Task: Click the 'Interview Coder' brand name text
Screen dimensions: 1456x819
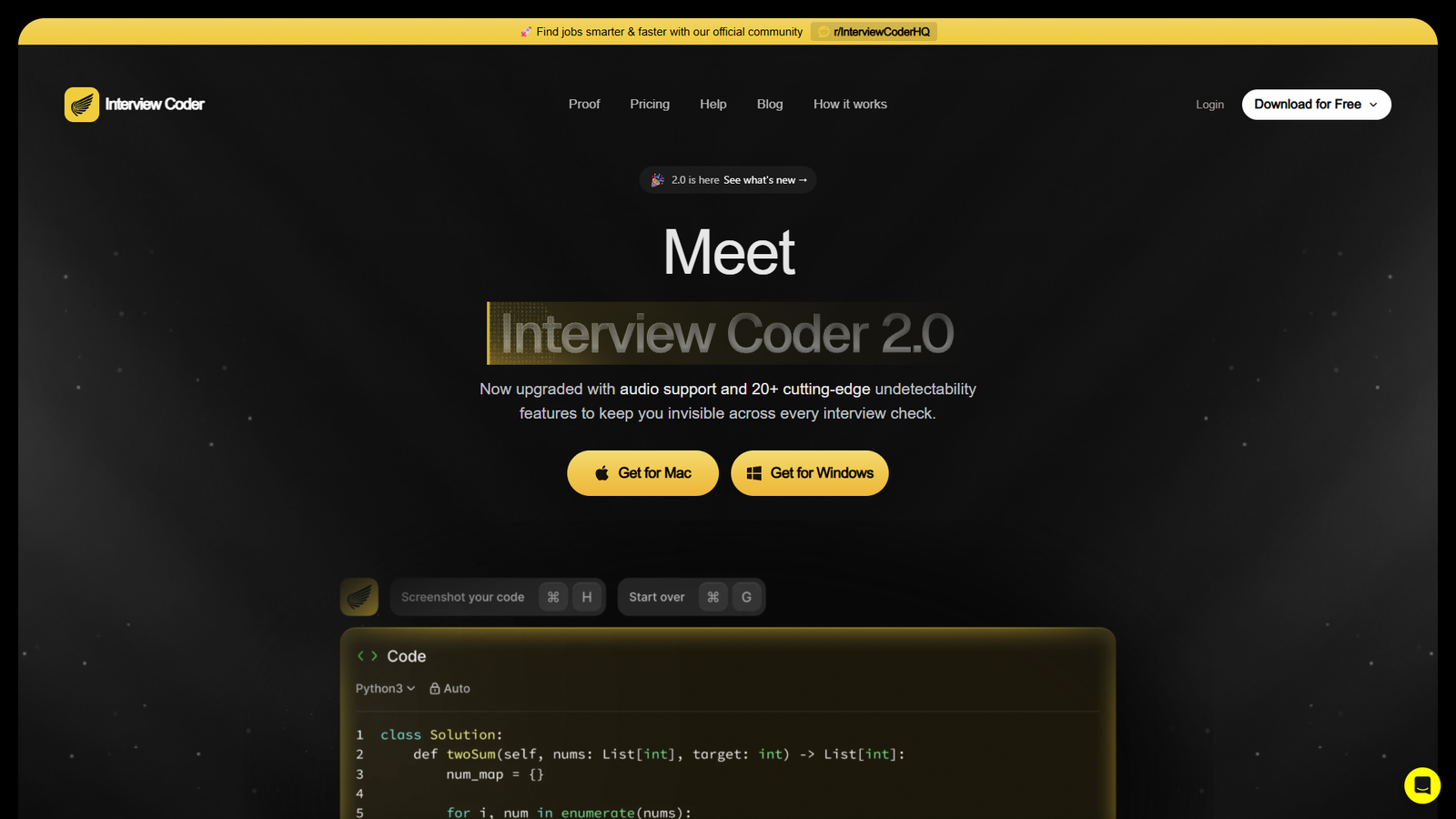Action: [x=155, y=105]
